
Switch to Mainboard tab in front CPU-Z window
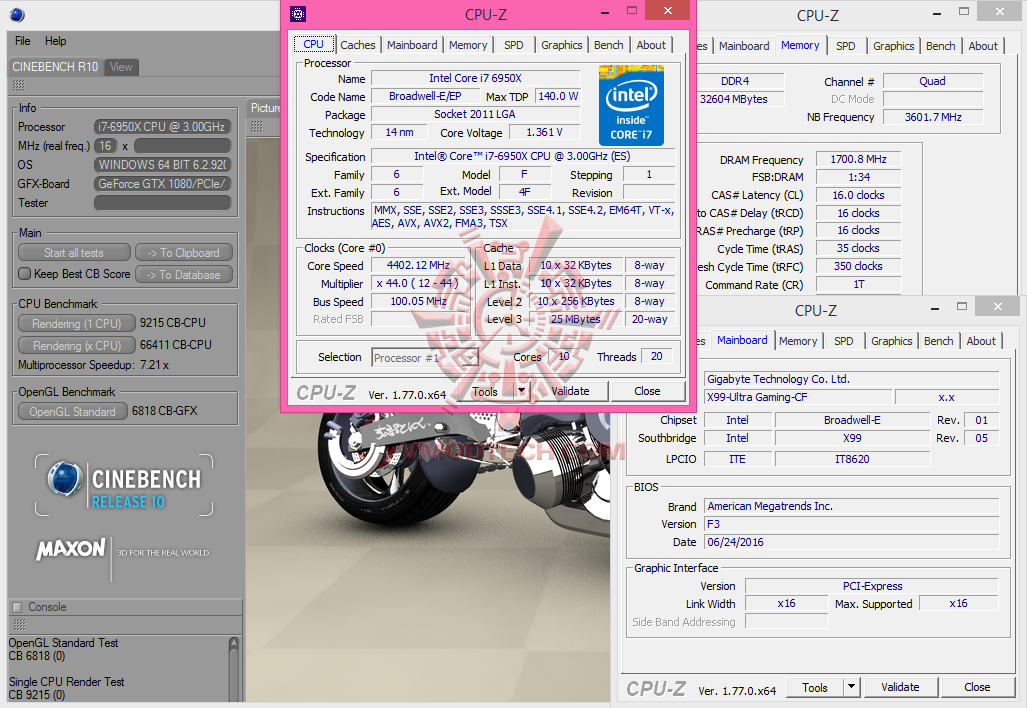point(412,45)
